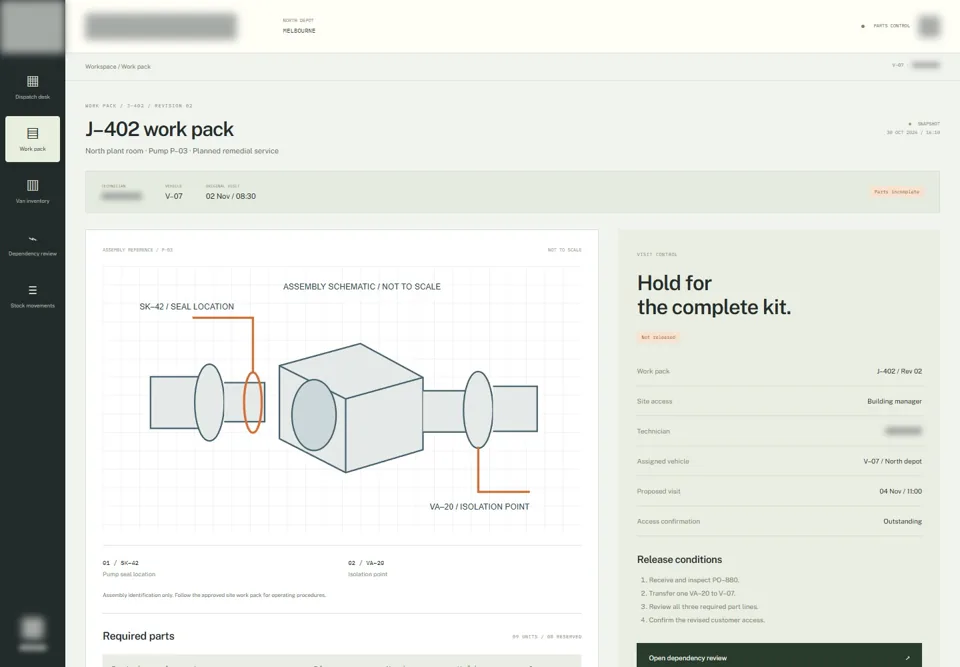Click the SK-42 seal location callout in schematic
This screenshot has width=960, height=667.
187,306
